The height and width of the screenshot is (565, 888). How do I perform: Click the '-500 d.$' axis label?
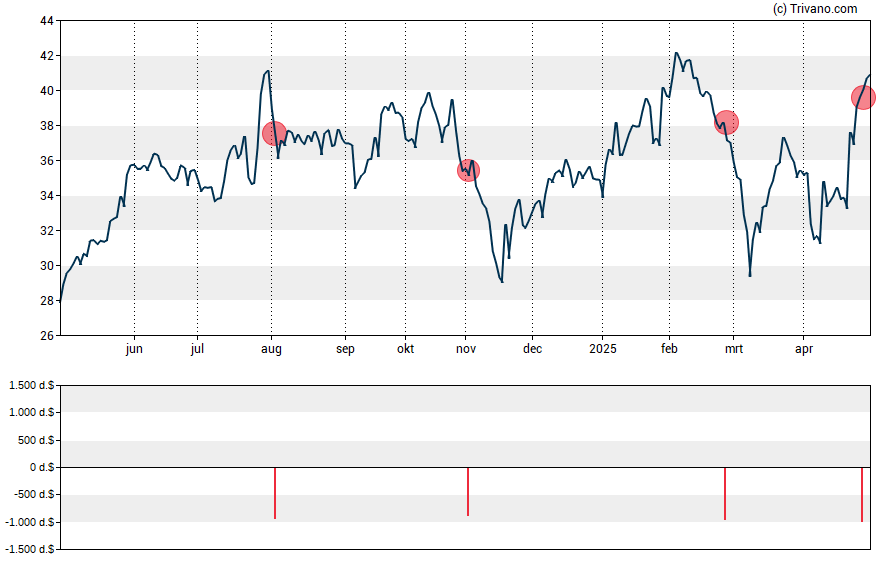(x=34, y=494)
